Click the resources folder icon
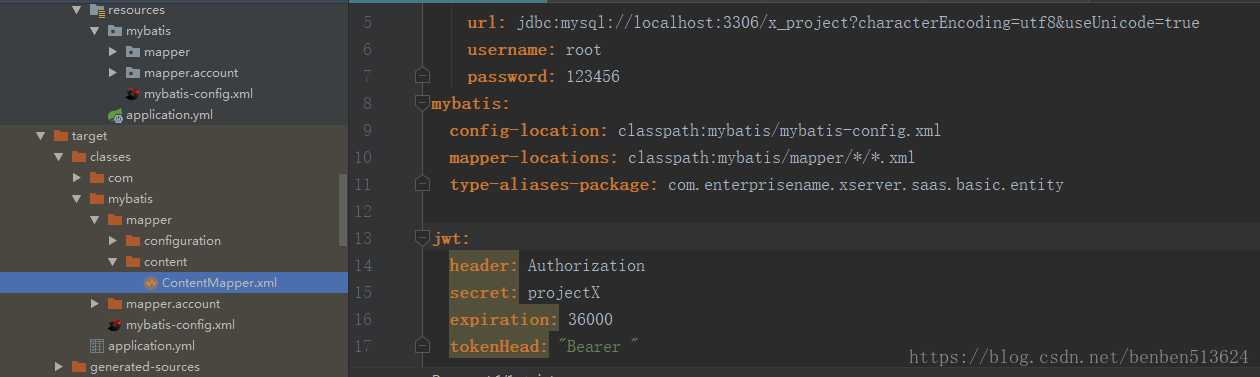This screenshot has height=377, width=1260. tap(97, 10)
